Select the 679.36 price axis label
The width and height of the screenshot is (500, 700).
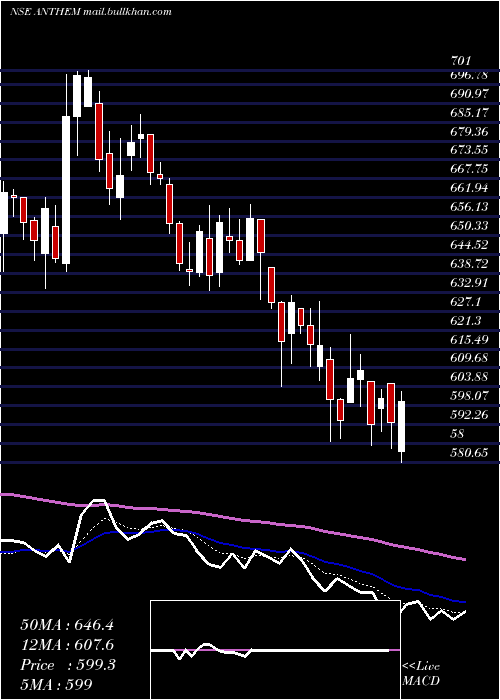pyautogui.click(x=469, y=132)
